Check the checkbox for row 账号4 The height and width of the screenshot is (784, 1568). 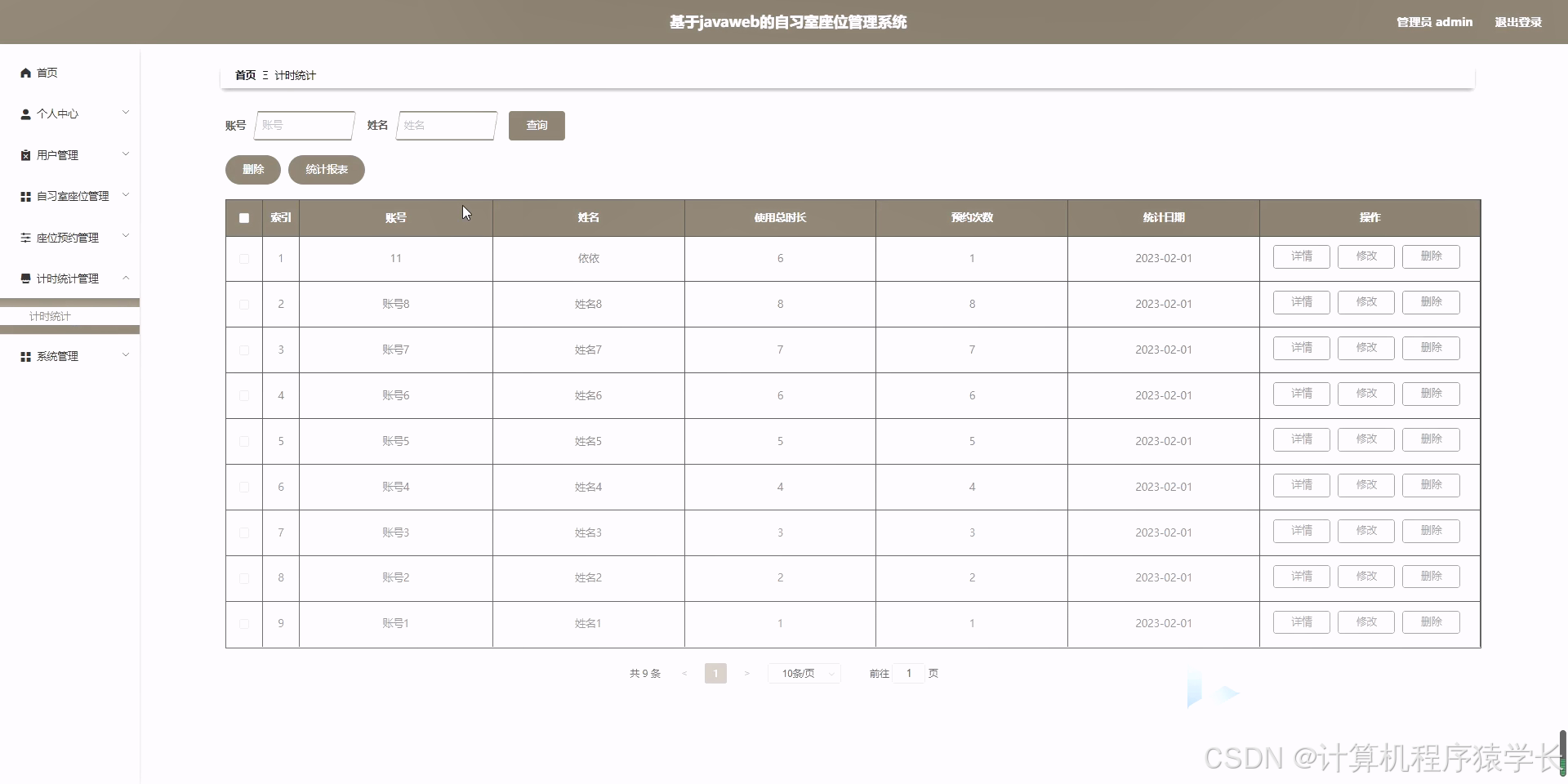coord(244,488)
